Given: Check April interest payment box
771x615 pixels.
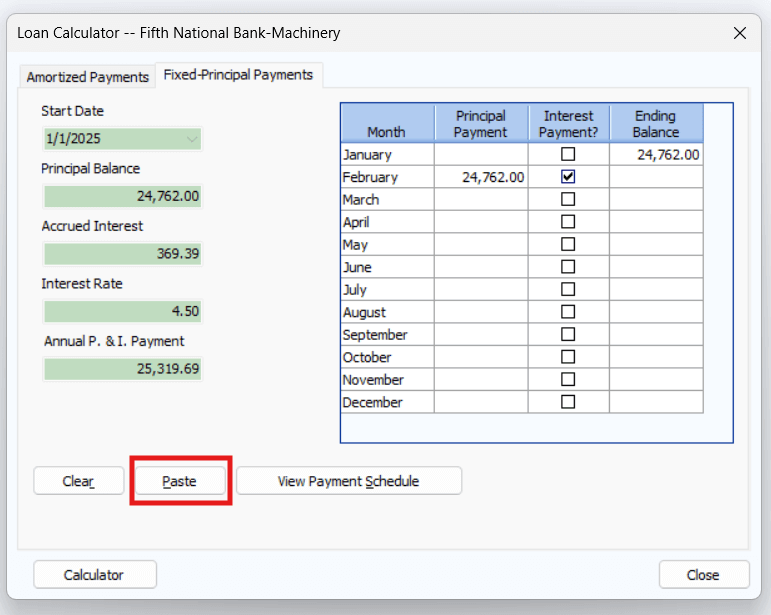Looking at the screenshot, I should 568,222.
